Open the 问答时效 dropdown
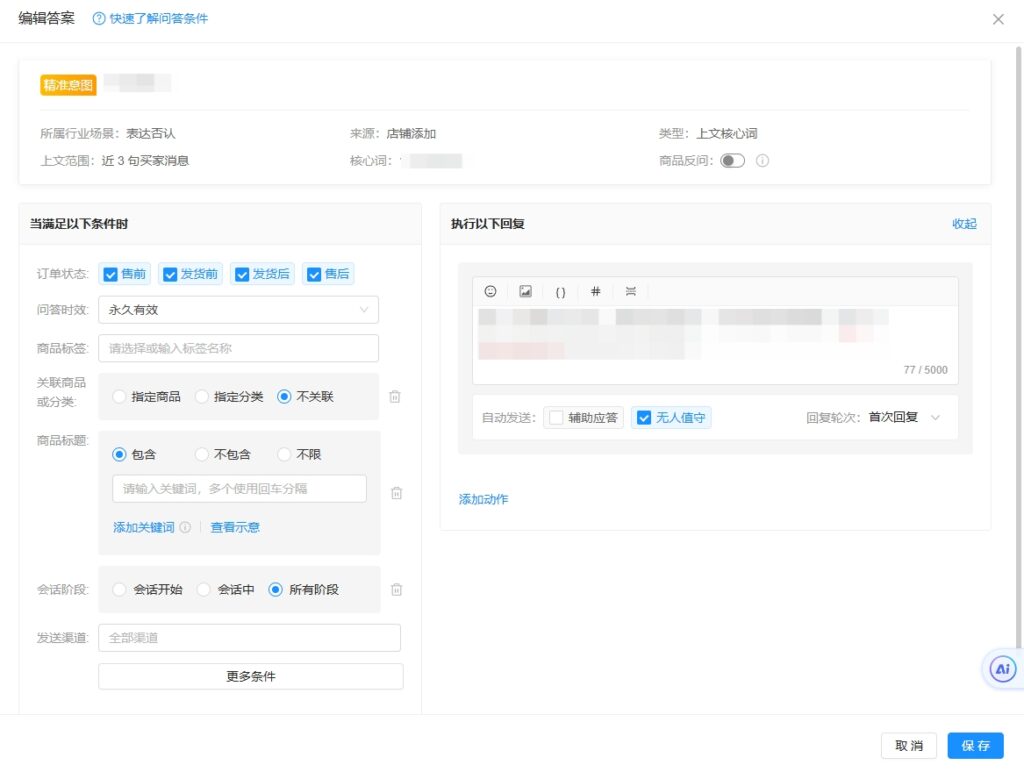Image resolution: width=1024 pixels, height=772 pixels. pyautogui.click(x=238, y=310)
